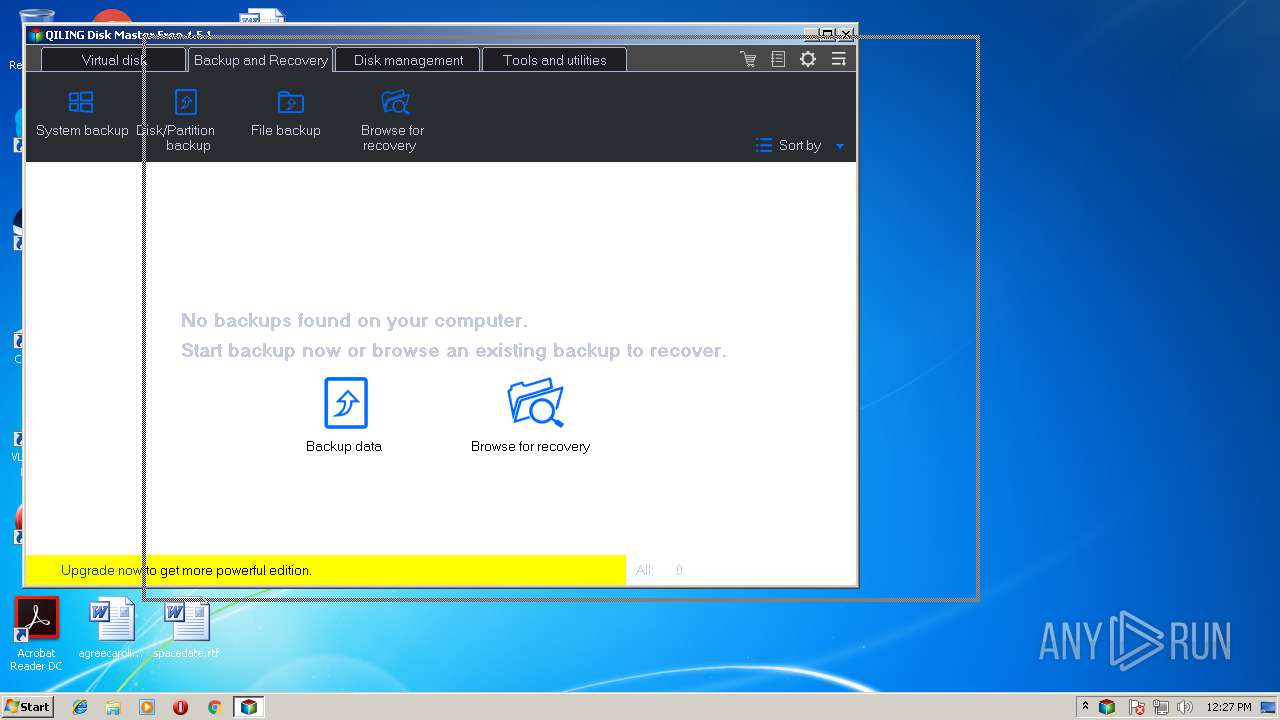Open the shopping cart purchase icon

coord(748,59)
